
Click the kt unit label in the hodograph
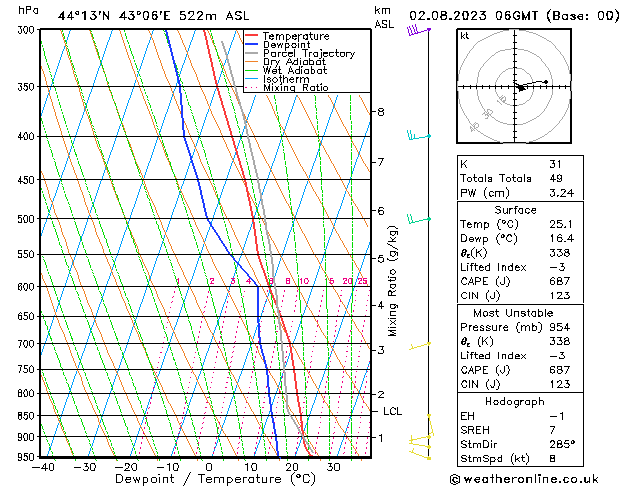point(465,36)
